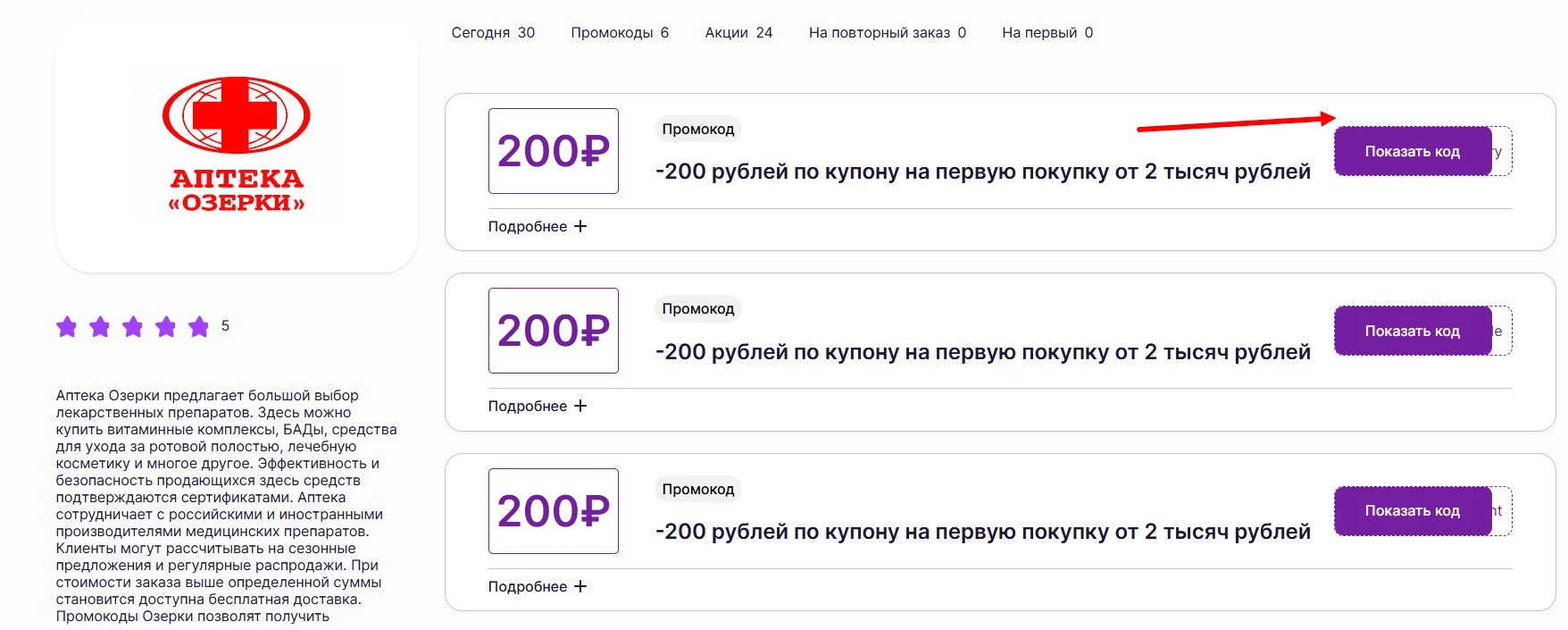
Task: Select the first purple star rating icon
Action: [66, 327]
